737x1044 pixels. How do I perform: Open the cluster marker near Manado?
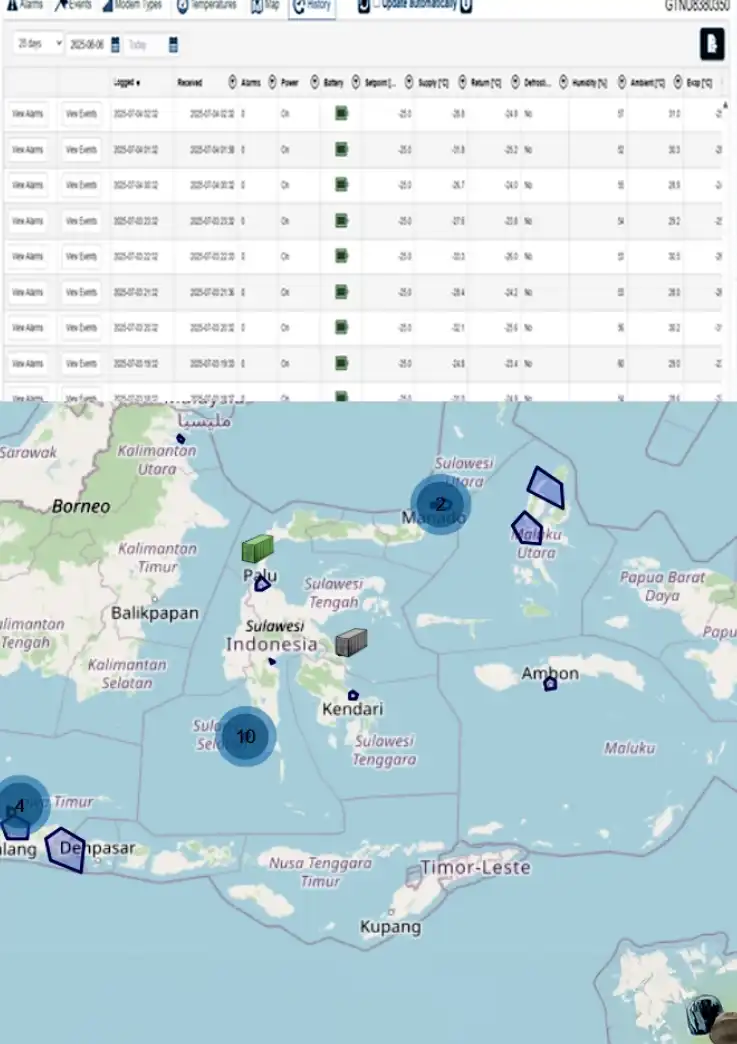[x=440, y=505]
